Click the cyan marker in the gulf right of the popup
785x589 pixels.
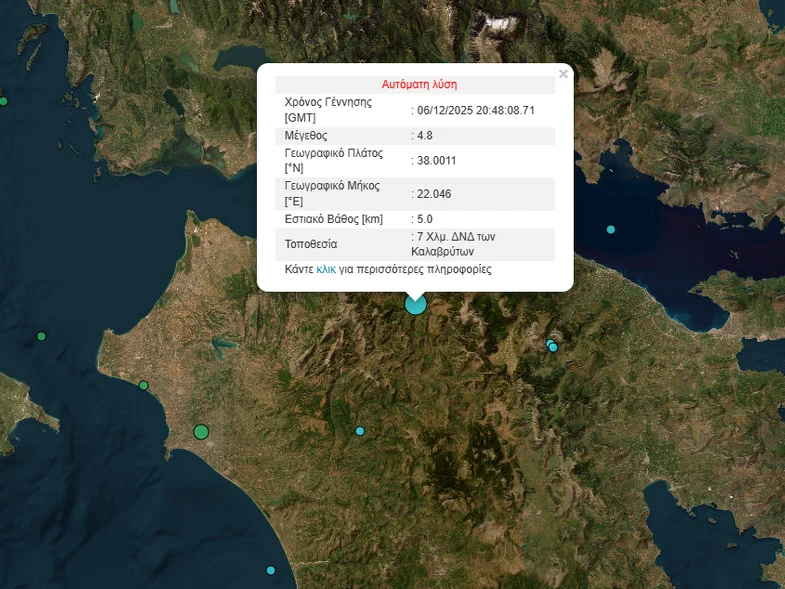tap(611, 229)
